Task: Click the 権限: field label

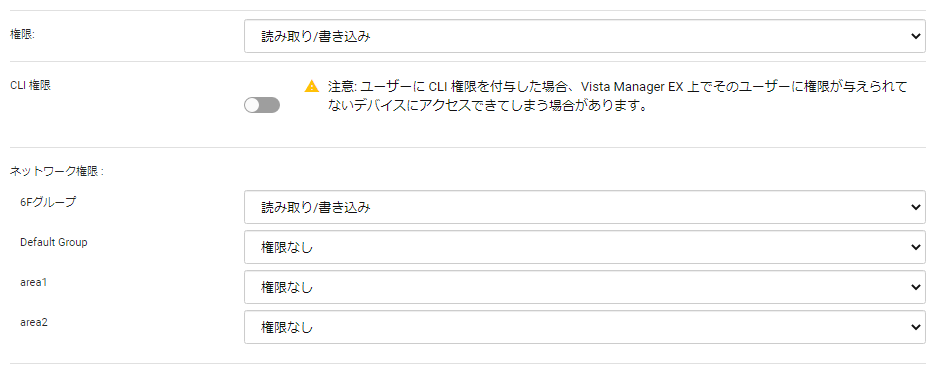Action: [23, 34]
